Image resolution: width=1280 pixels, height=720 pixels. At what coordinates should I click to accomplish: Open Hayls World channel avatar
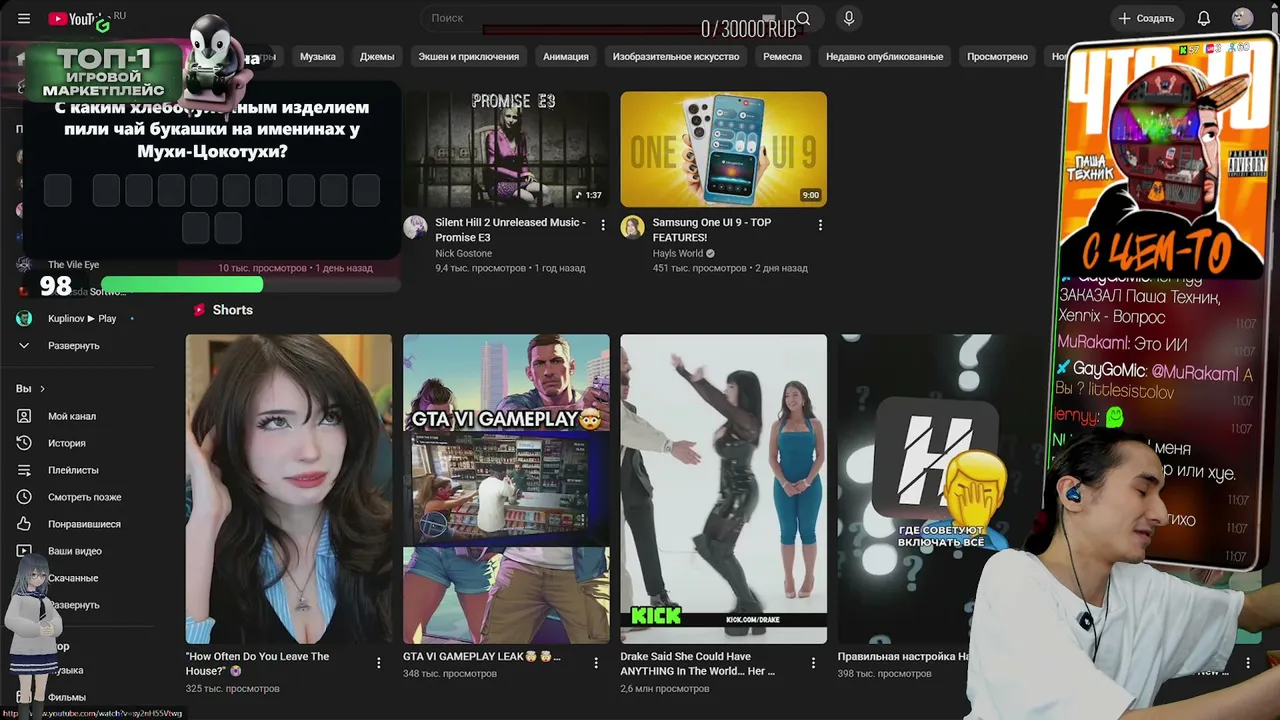[x=632, y=227]
